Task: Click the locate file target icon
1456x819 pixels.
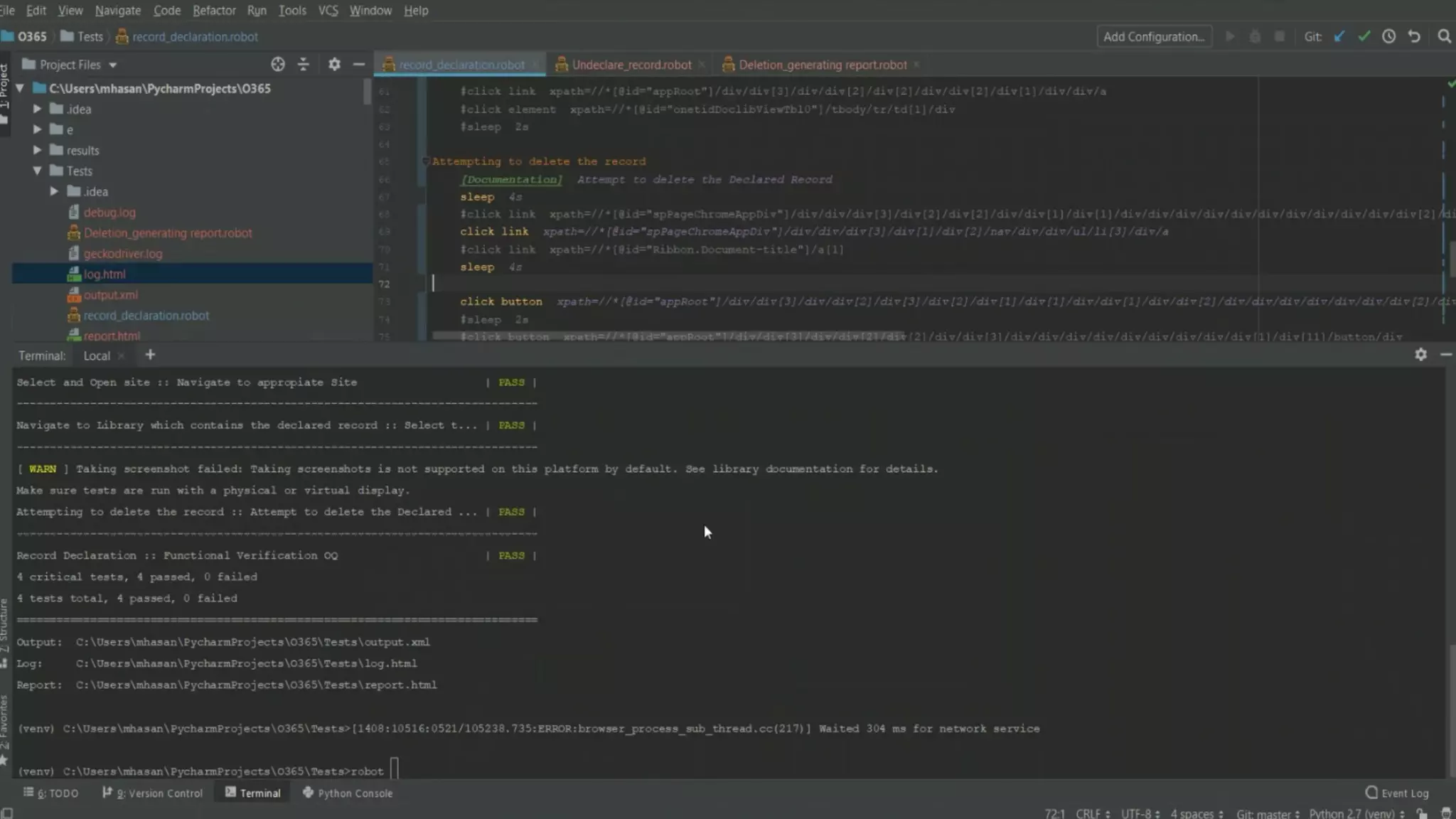Action: (278, 64)
